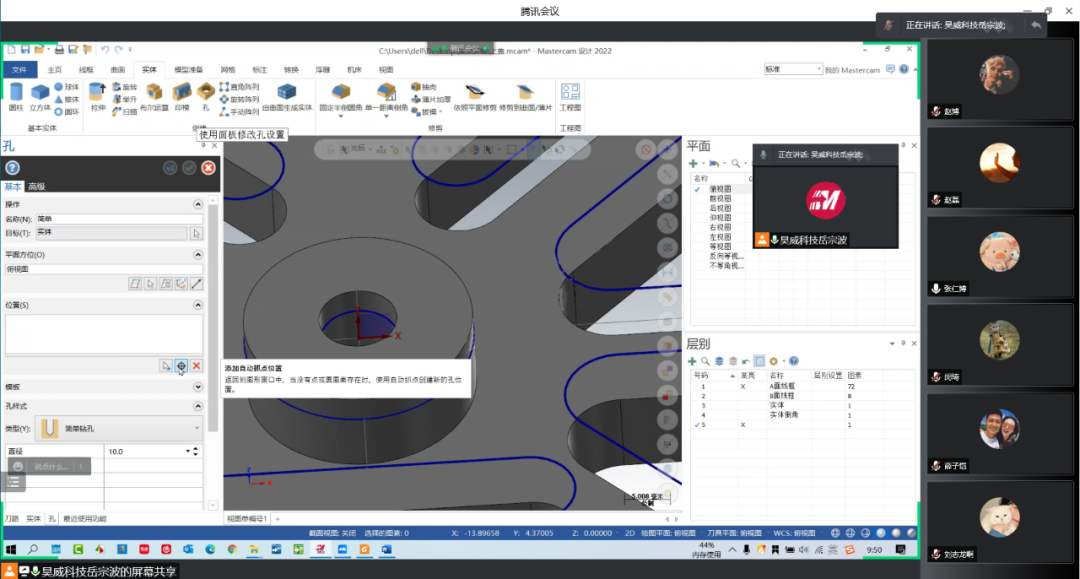
Task: Choose the 圆环 torus primitive
Action: 67,112
